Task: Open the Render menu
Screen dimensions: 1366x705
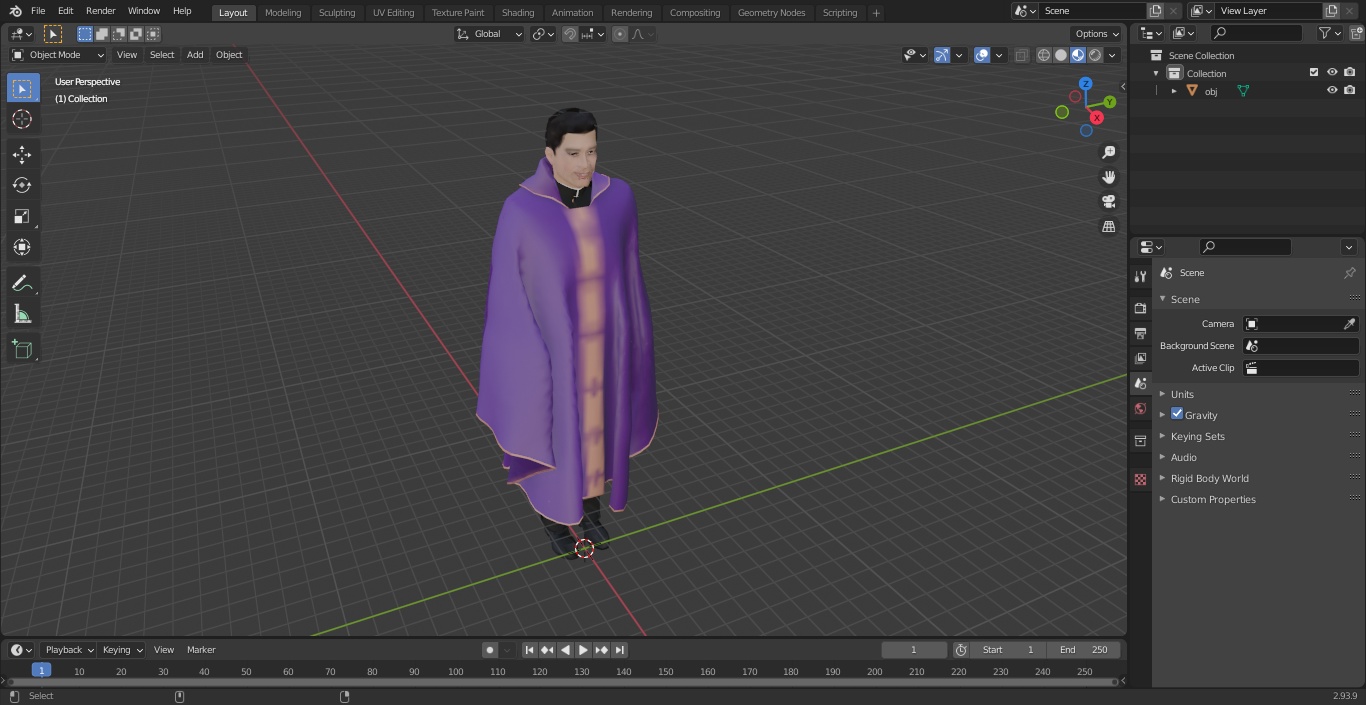Action: coord(101,11)
